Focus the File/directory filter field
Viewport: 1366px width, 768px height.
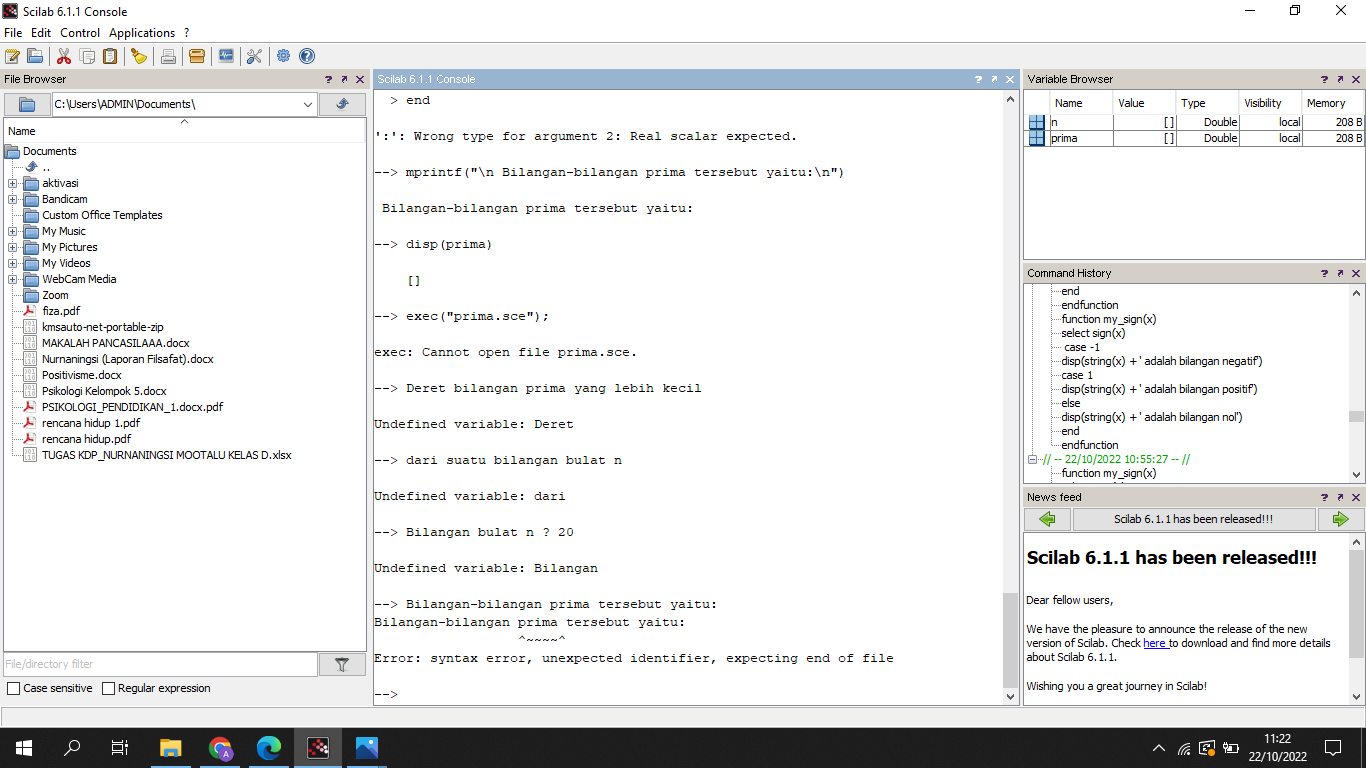(160, 664)
